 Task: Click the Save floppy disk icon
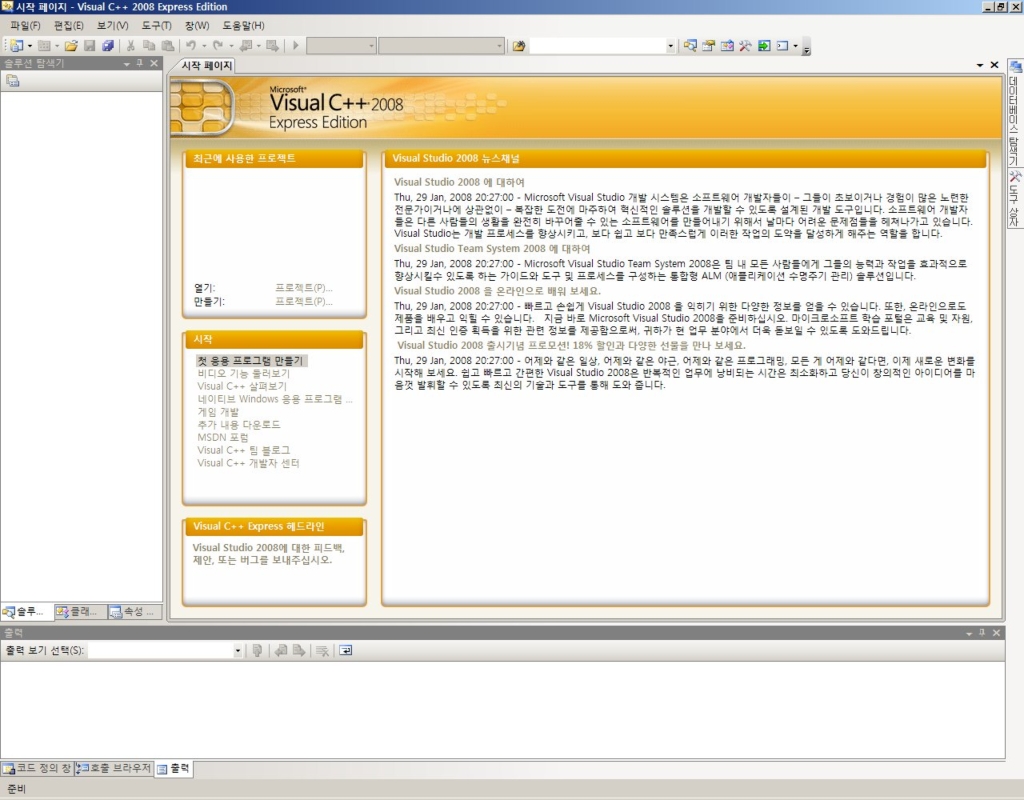tap(89, 46)
